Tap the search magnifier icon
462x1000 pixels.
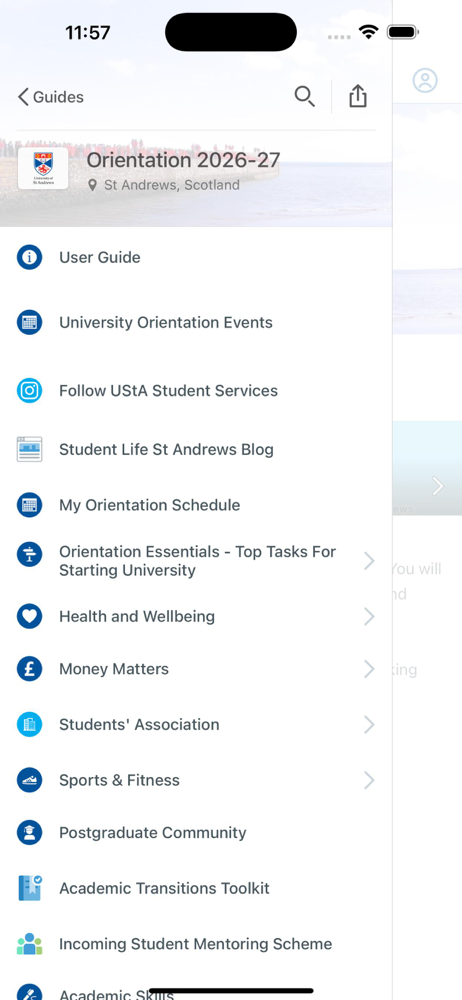coord(304,97)
